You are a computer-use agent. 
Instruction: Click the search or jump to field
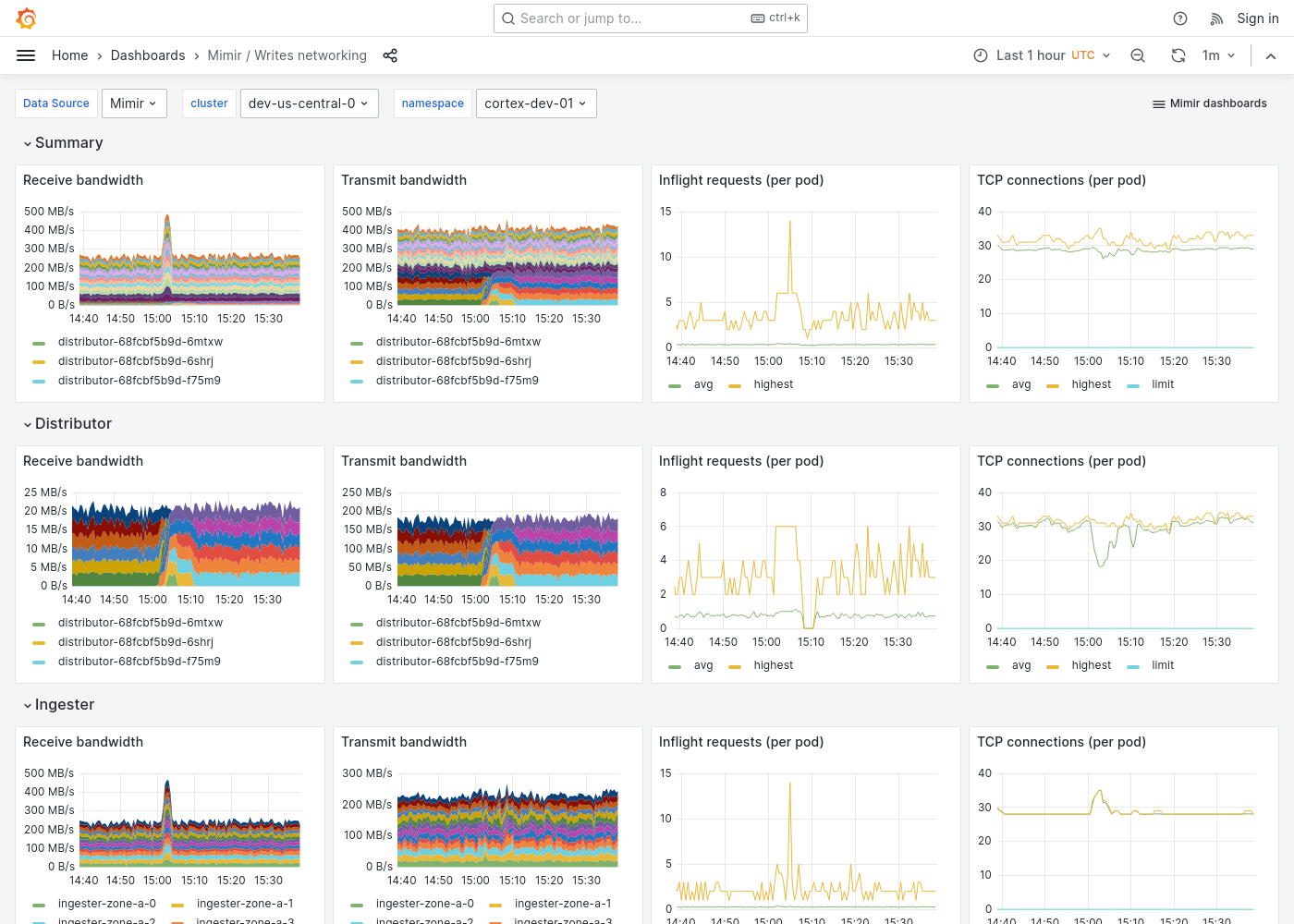coord(650,18)
